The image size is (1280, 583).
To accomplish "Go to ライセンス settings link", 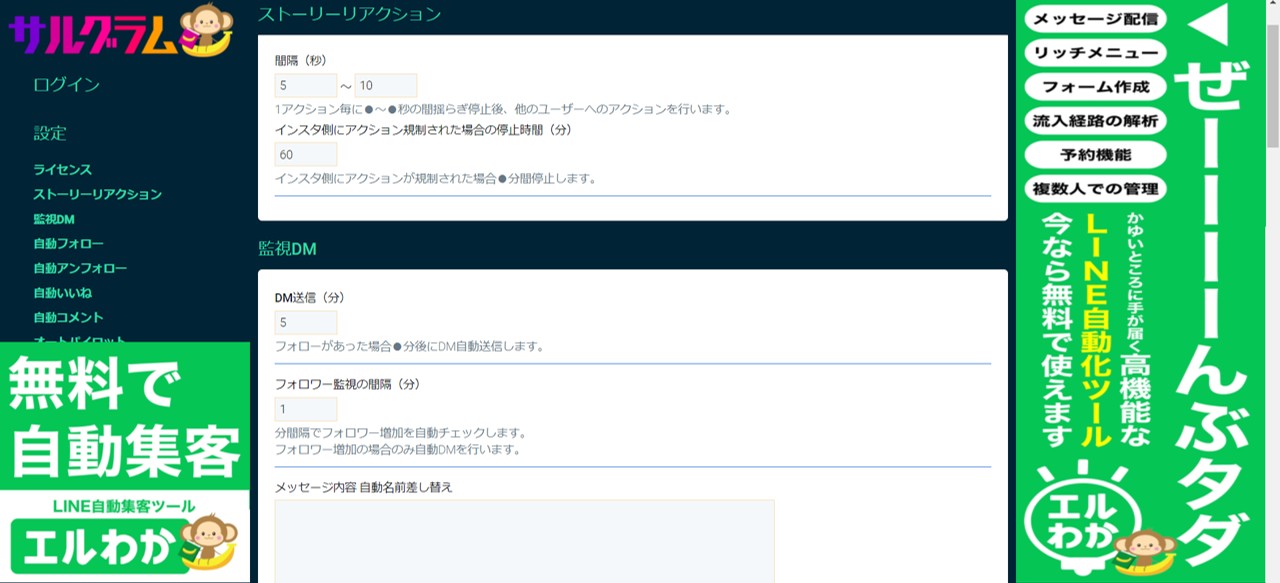I will click(x=62, y=170).
